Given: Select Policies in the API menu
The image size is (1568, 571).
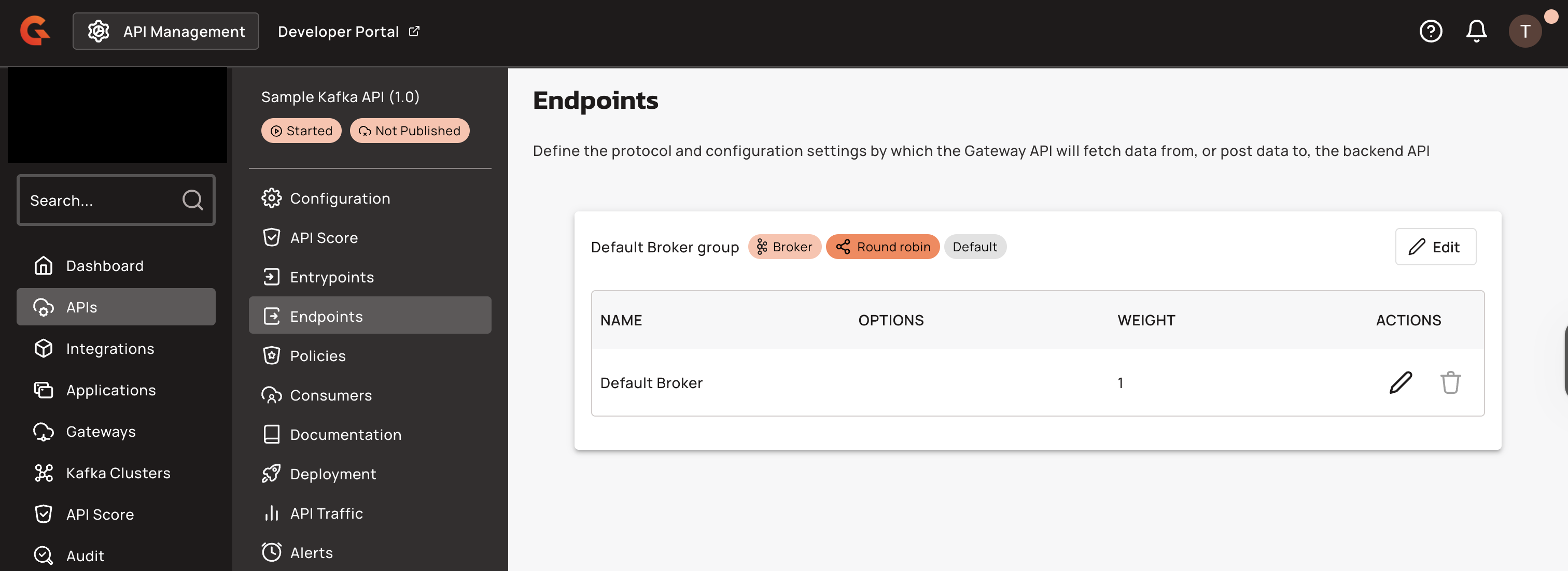Looking at the screenshot, I should pos(317,356).
